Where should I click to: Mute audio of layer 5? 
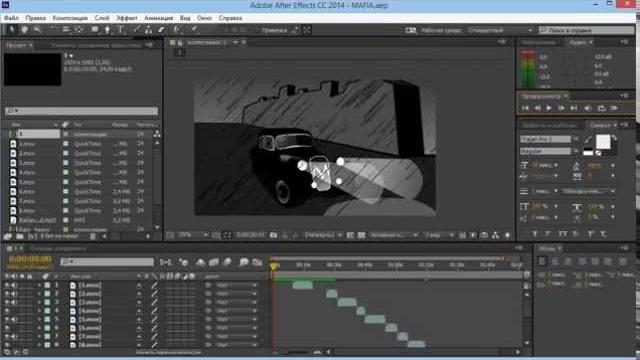click(14, 320)
